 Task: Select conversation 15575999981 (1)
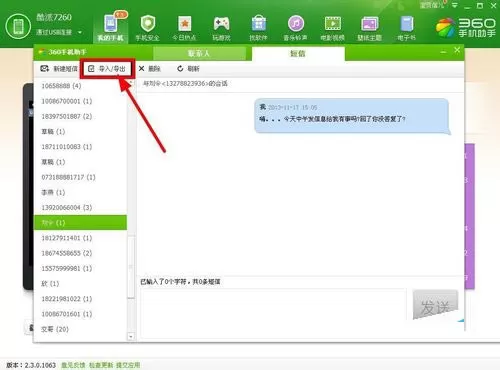[80, 268]
